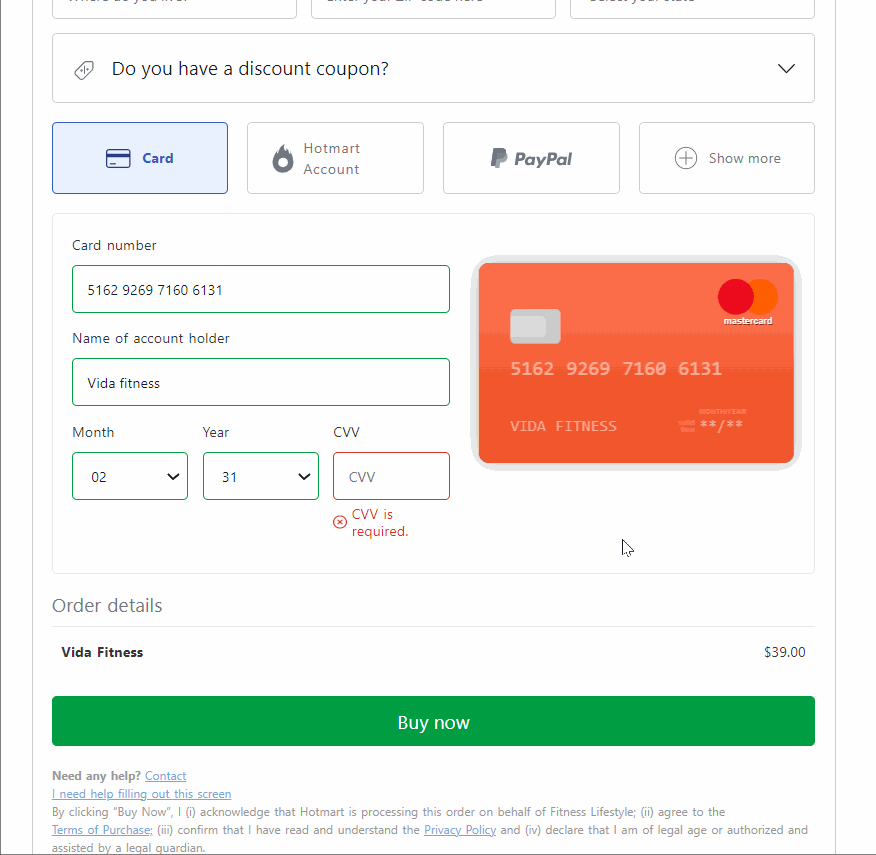This screenshot has width=876, height=855.
Task: Open the Contact help link
Action: 165,776
